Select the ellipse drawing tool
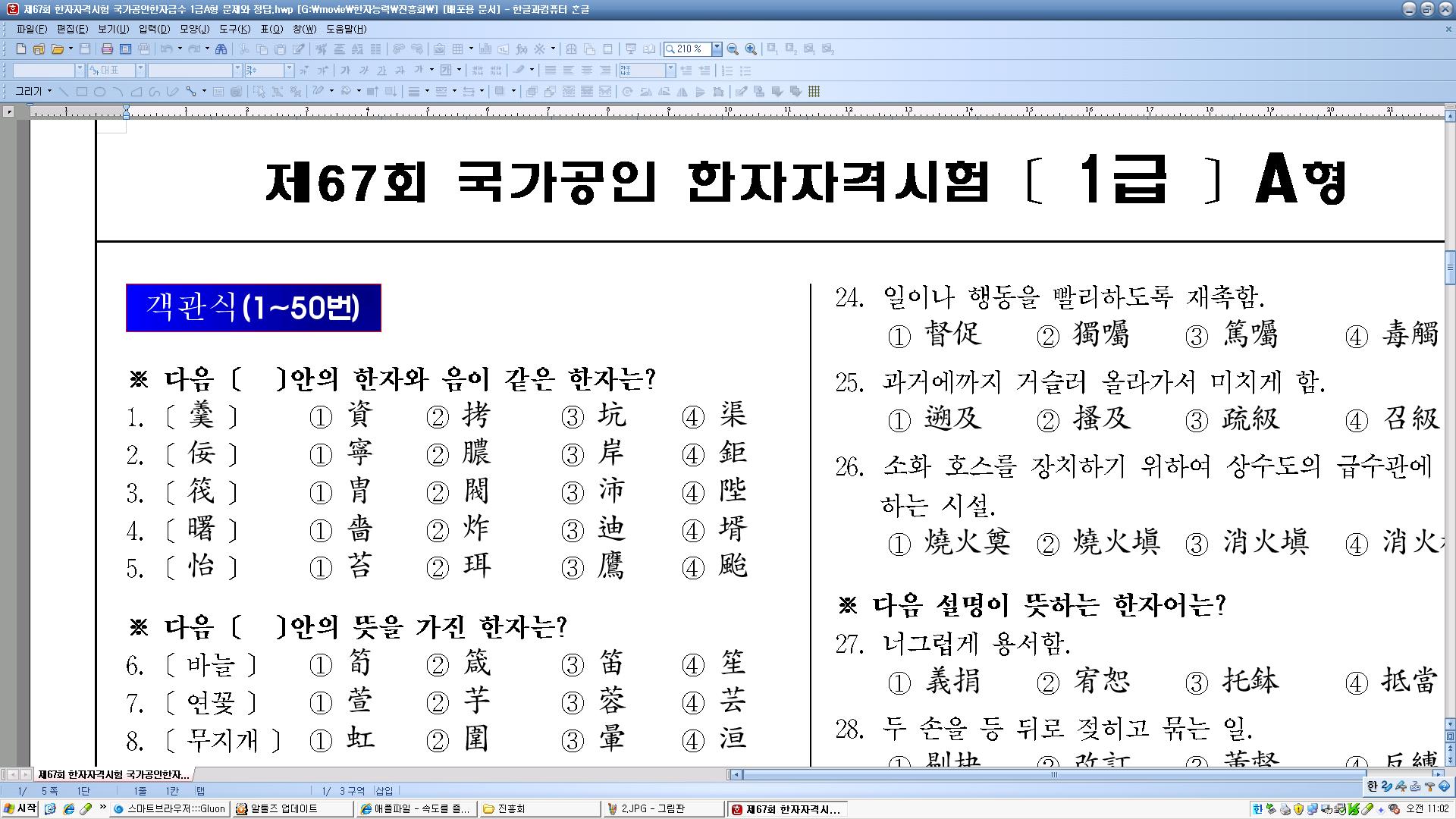 [100, 92]
